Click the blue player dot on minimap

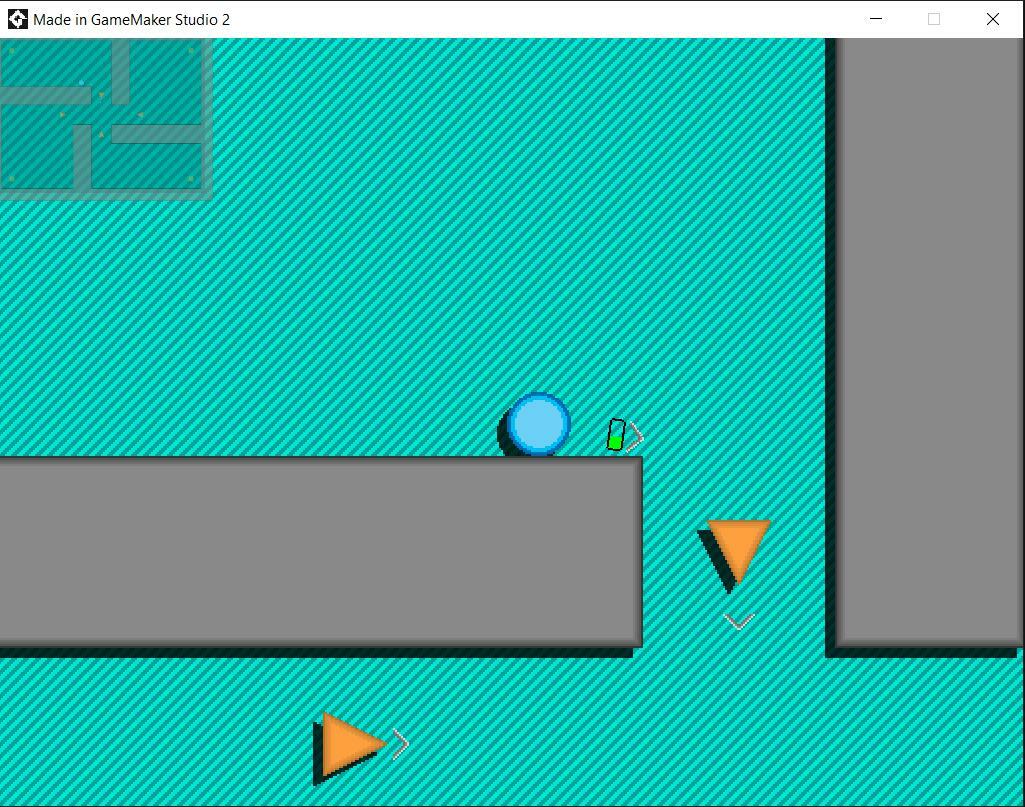tap(81, 83)
